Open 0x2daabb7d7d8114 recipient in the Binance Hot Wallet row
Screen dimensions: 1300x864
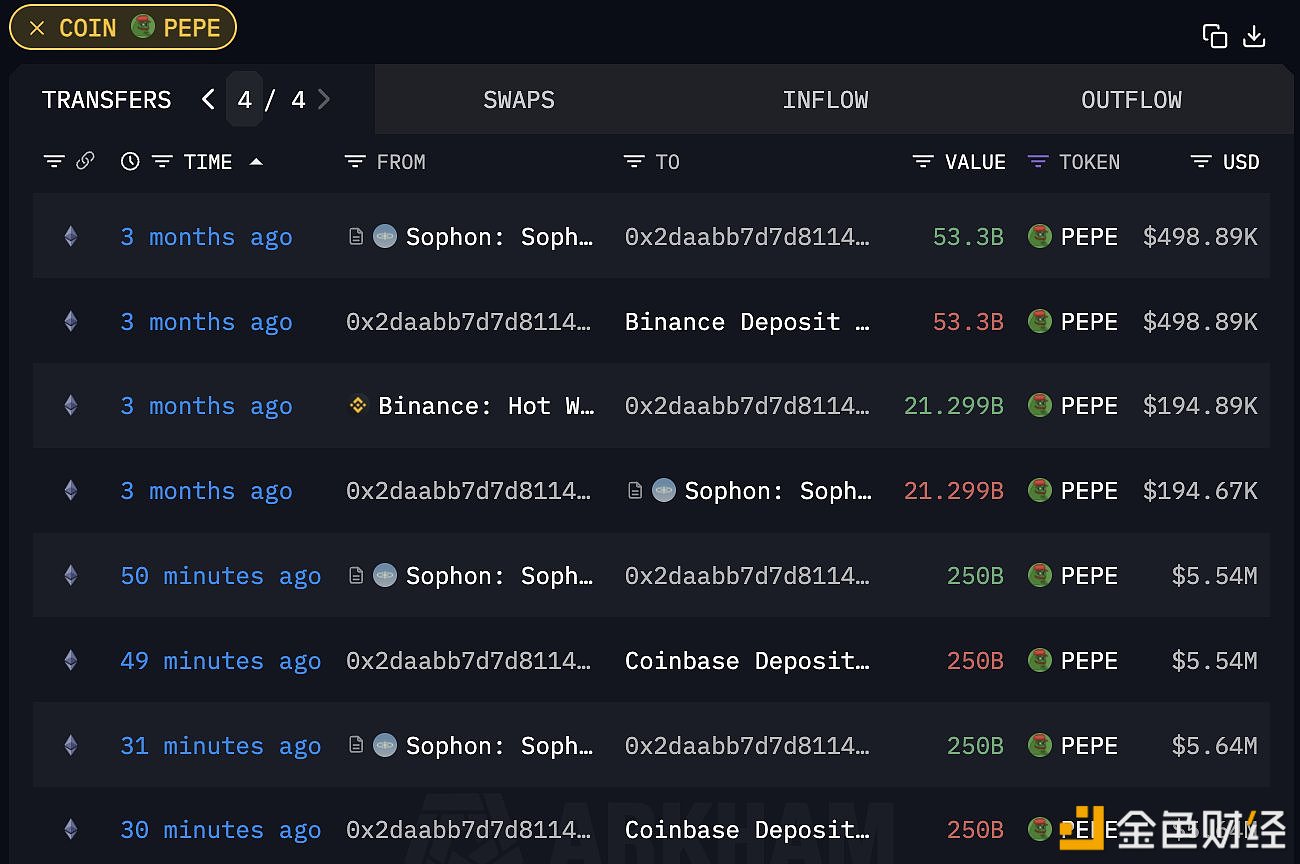click(x=747, y=406)
